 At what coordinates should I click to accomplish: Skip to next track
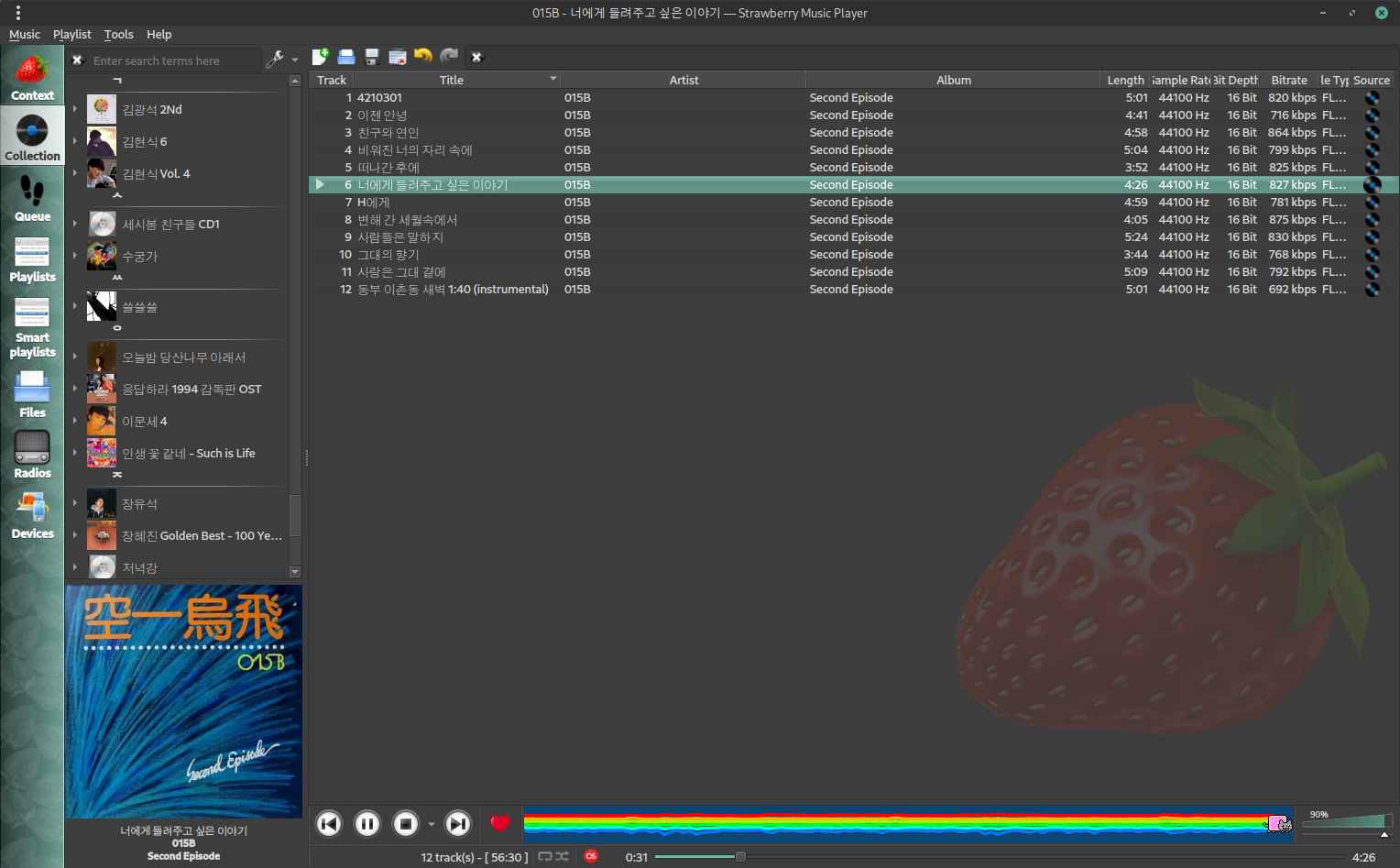tap(458, 824)
